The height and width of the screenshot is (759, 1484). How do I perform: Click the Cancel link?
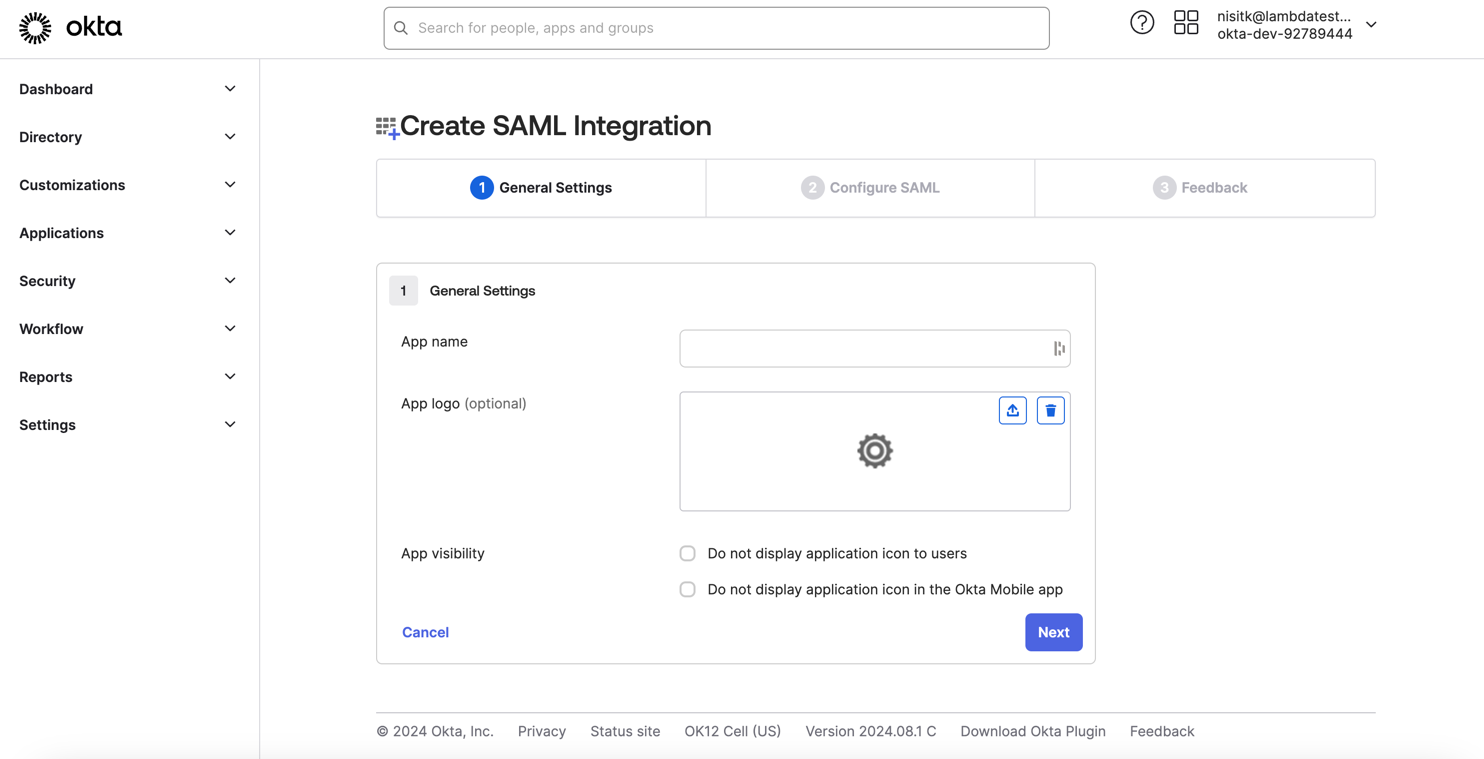click(425, 632)
